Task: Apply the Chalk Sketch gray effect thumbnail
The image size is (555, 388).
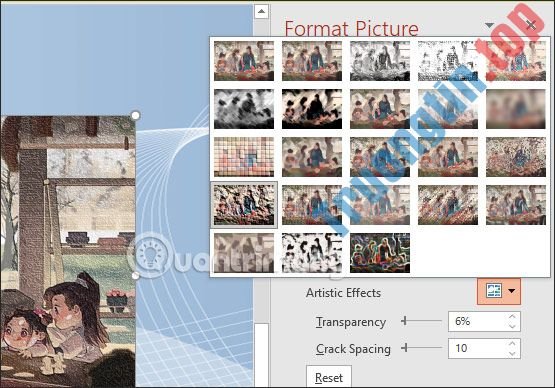Action: click(x=244, y=109)
